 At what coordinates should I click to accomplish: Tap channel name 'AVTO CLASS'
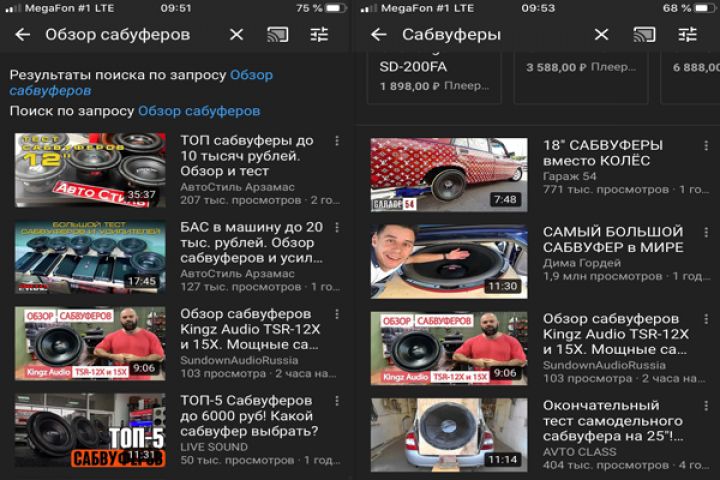[x=579, y=452]
